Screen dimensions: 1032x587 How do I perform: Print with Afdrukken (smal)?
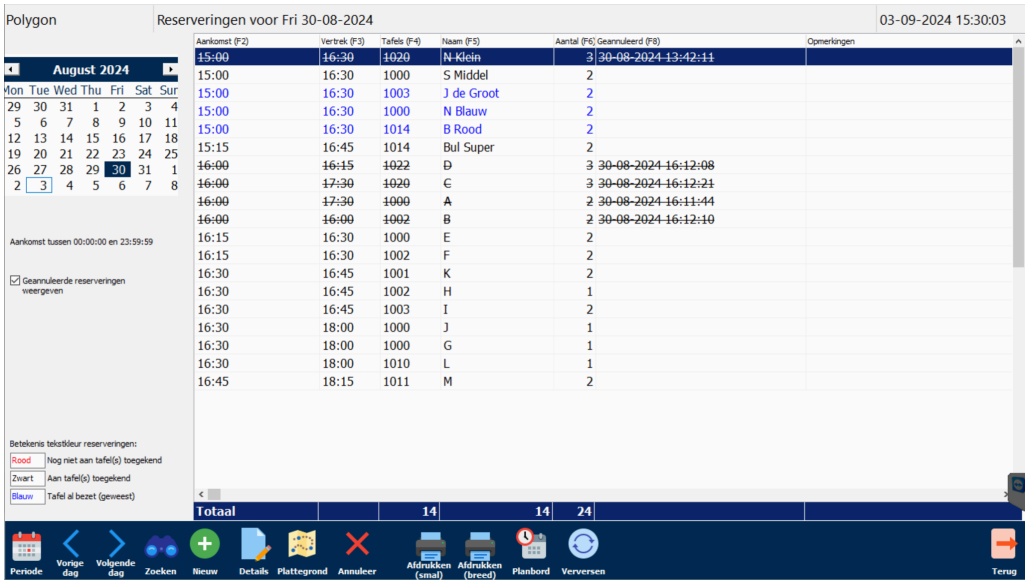click(x=429, y=555)
